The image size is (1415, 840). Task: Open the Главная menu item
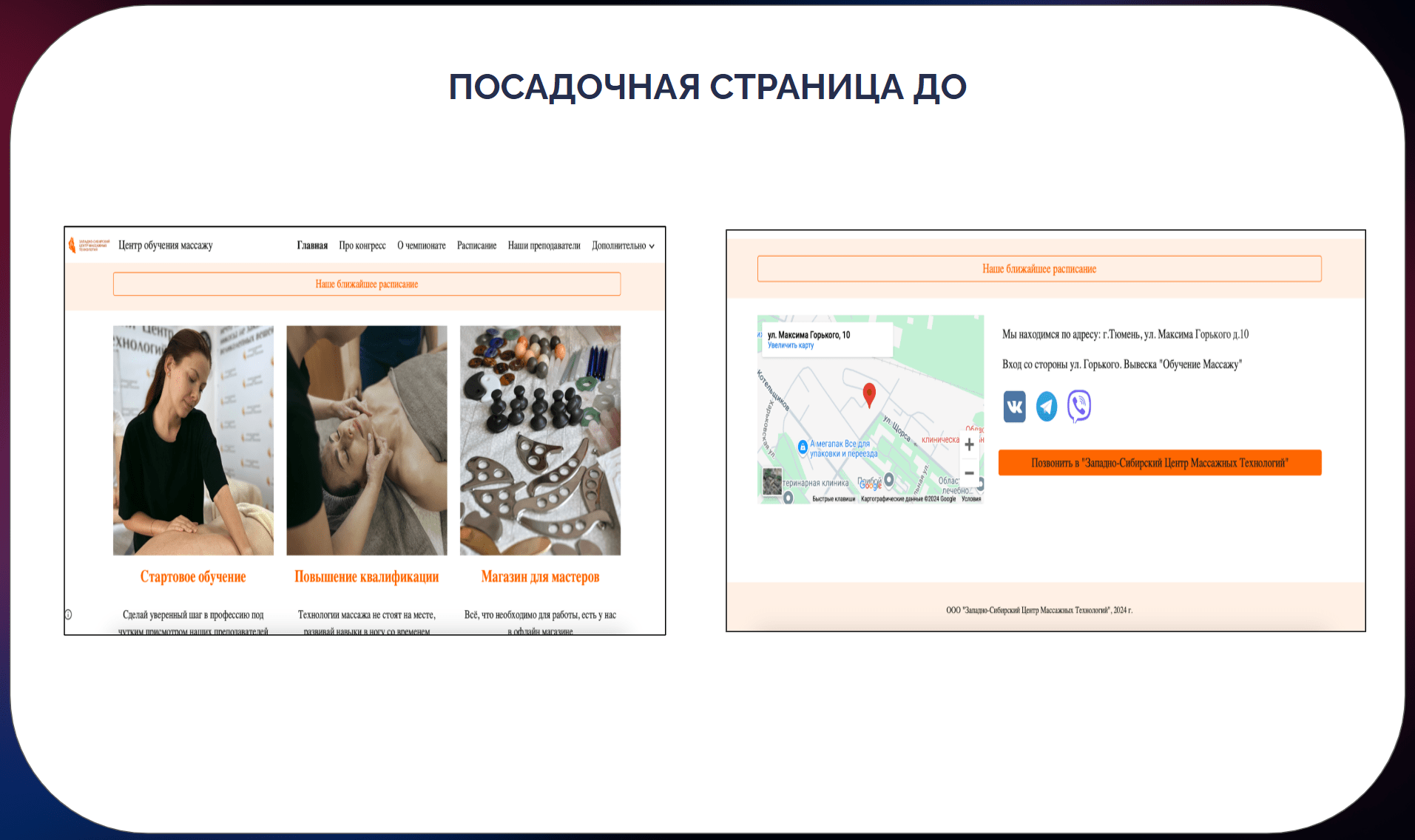(x=312, y=245)
